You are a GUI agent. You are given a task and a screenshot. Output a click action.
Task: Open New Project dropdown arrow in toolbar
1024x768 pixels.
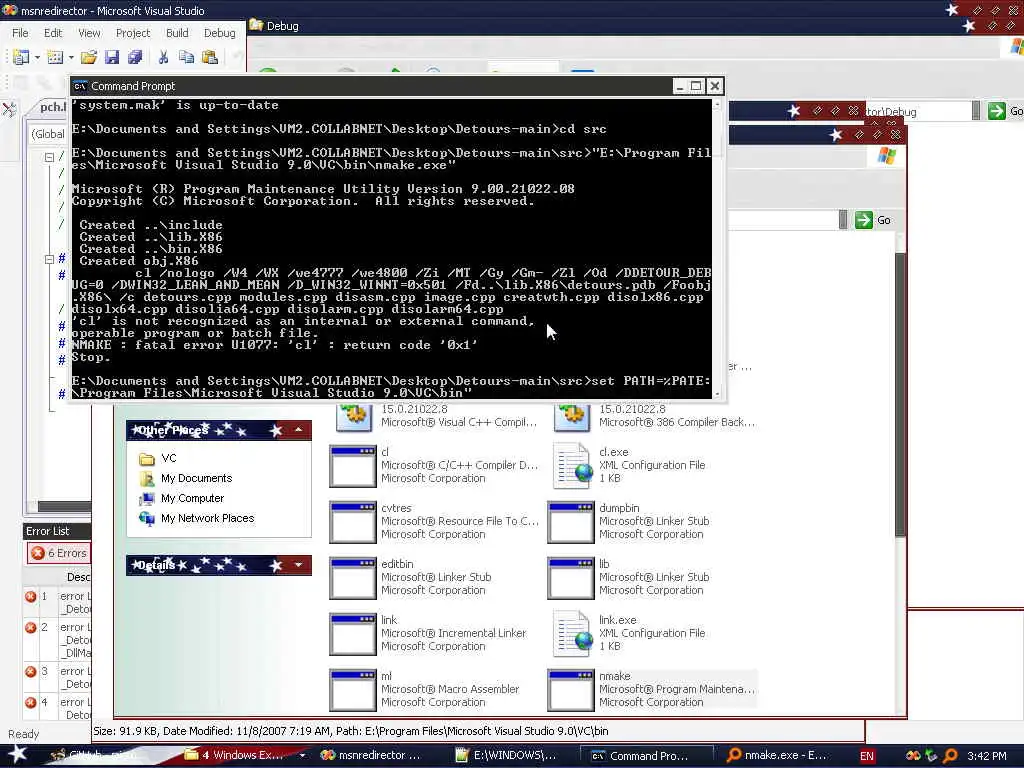click(x=37, y=57)
